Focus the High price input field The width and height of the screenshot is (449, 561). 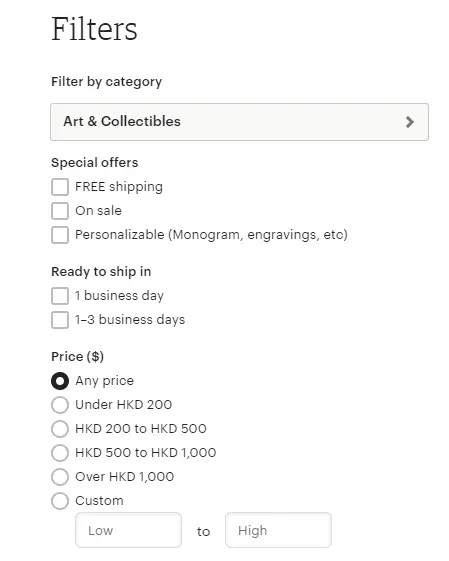(x=278, y=530)
